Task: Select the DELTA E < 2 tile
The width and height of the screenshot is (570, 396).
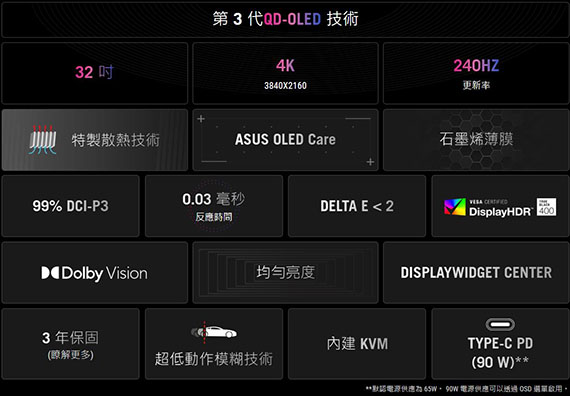Action: tap(357, 206)
